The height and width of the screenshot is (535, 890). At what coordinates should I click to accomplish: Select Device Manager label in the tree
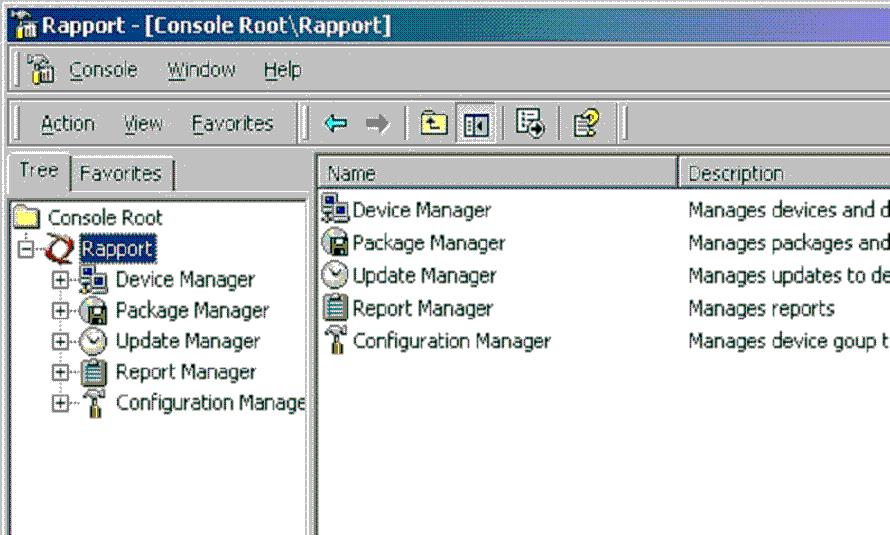(185, 280)
